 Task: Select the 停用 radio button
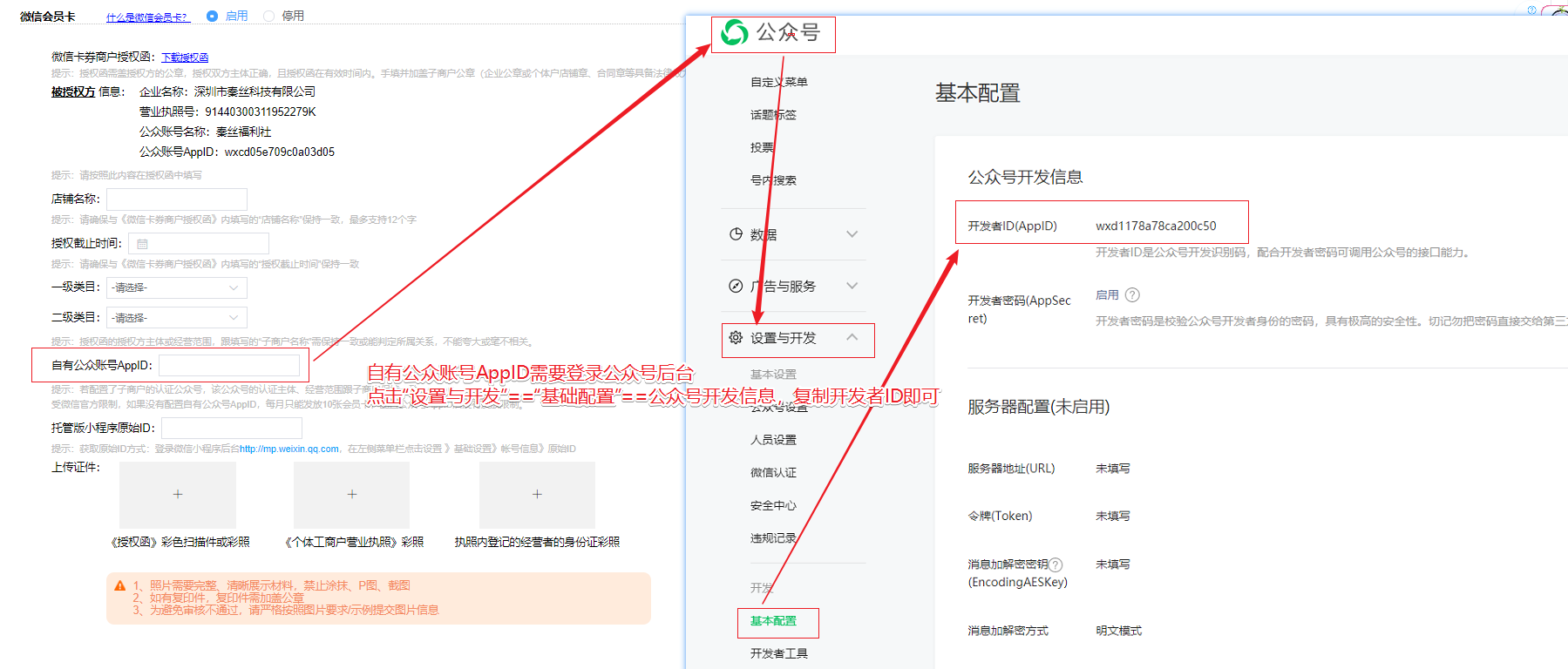pos(268,16)
